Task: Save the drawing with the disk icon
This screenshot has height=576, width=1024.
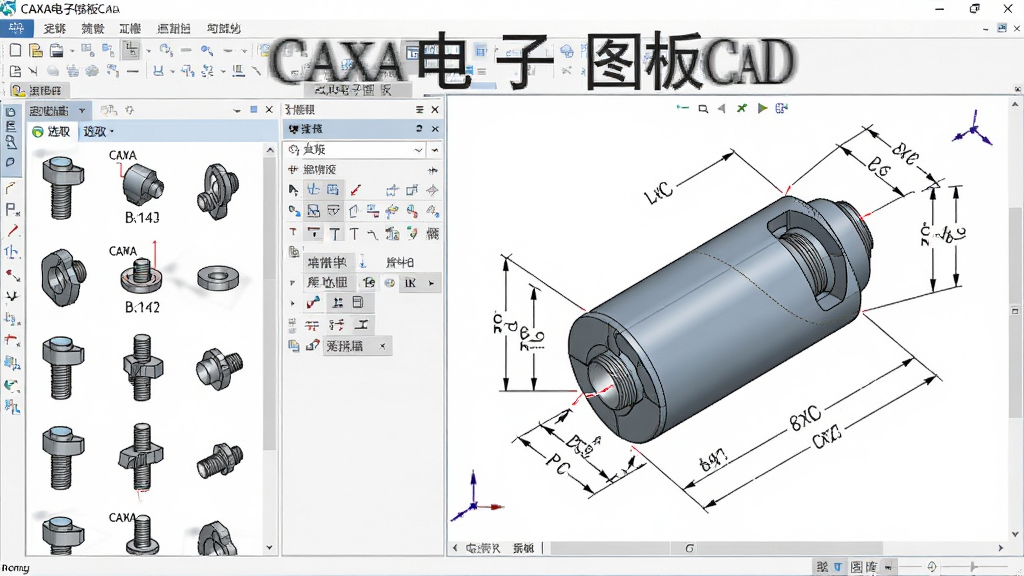Action: pyautogui.click(x=57, y=50)
